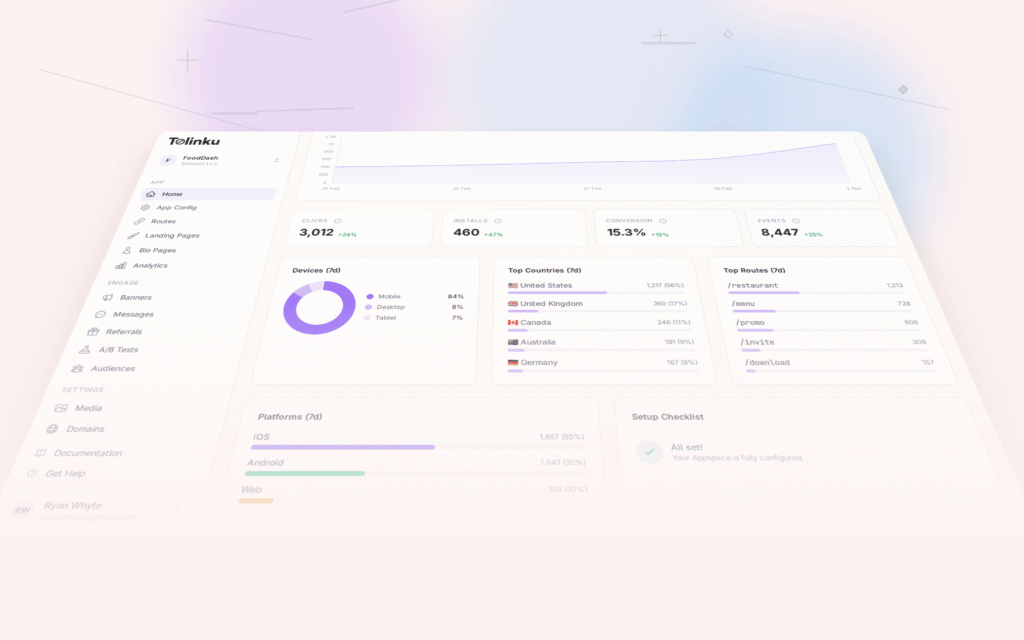Click the Mobile legend dot in Devices chart
The image size is (1024, 640).
coord(370,296)
